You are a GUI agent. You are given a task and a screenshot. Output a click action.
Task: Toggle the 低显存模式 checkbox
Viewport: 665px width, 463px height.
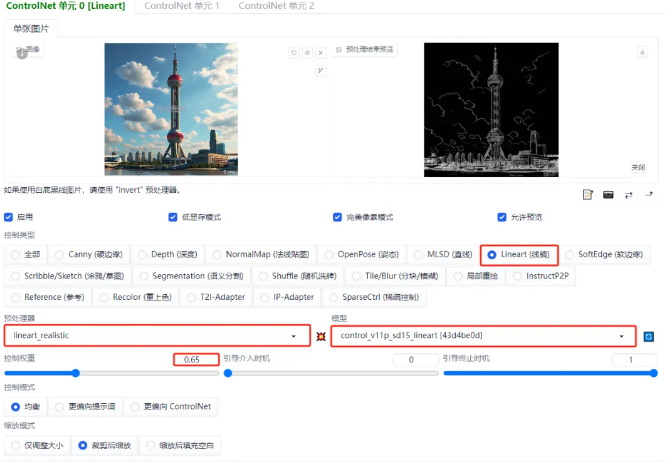173,217
